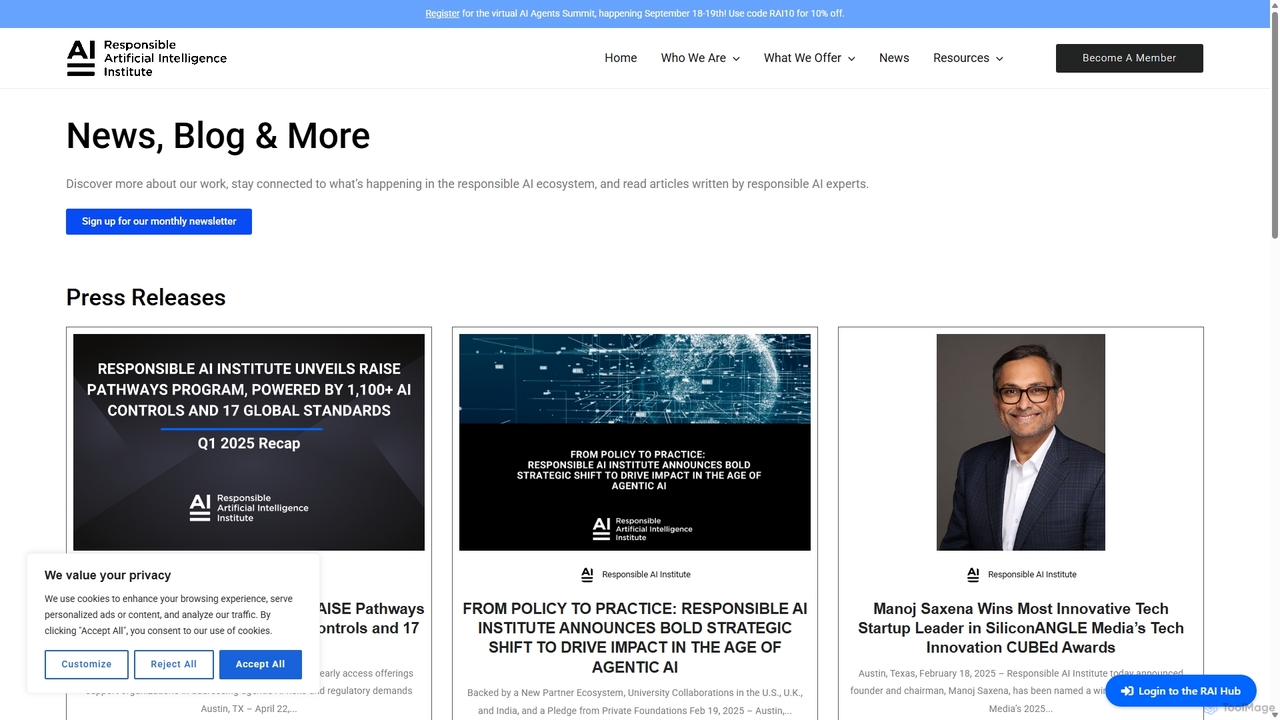
Task: Reject all cookies
Action: click(x=174, y=664)
